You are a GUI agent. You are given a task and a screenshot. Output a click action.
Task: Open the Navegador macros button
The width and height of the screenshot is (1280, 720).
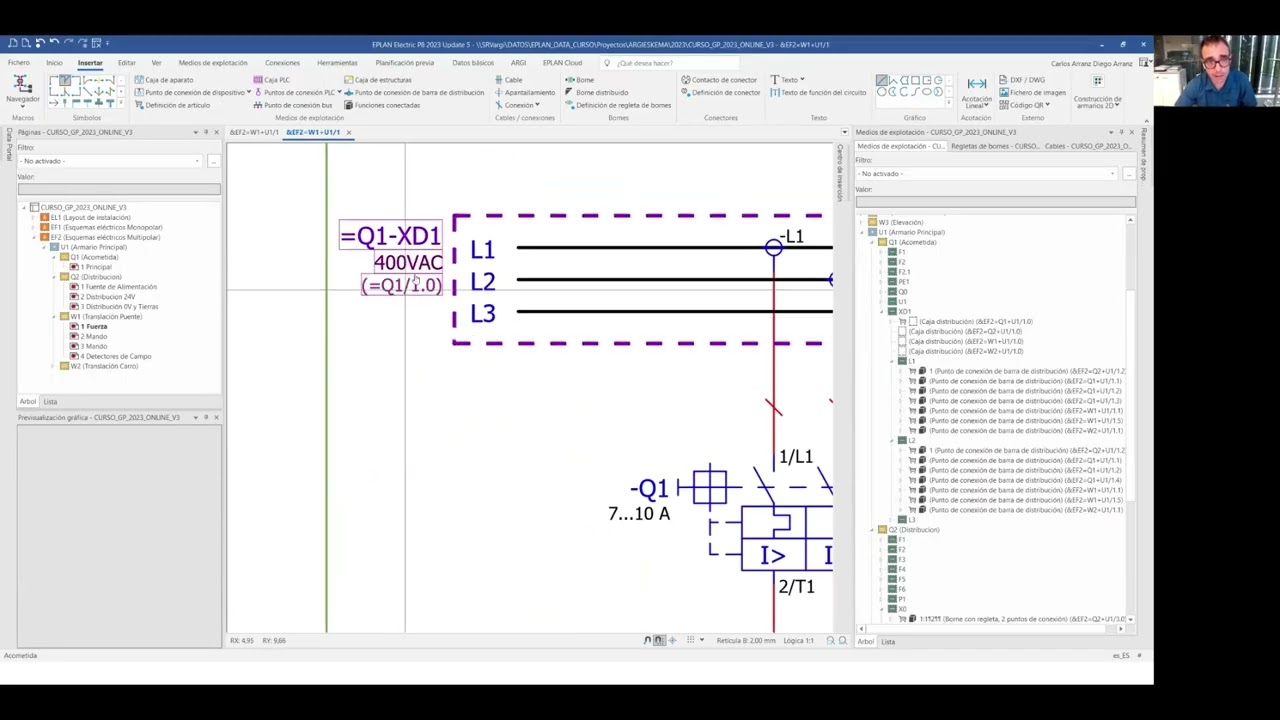(x=22, y=90)
